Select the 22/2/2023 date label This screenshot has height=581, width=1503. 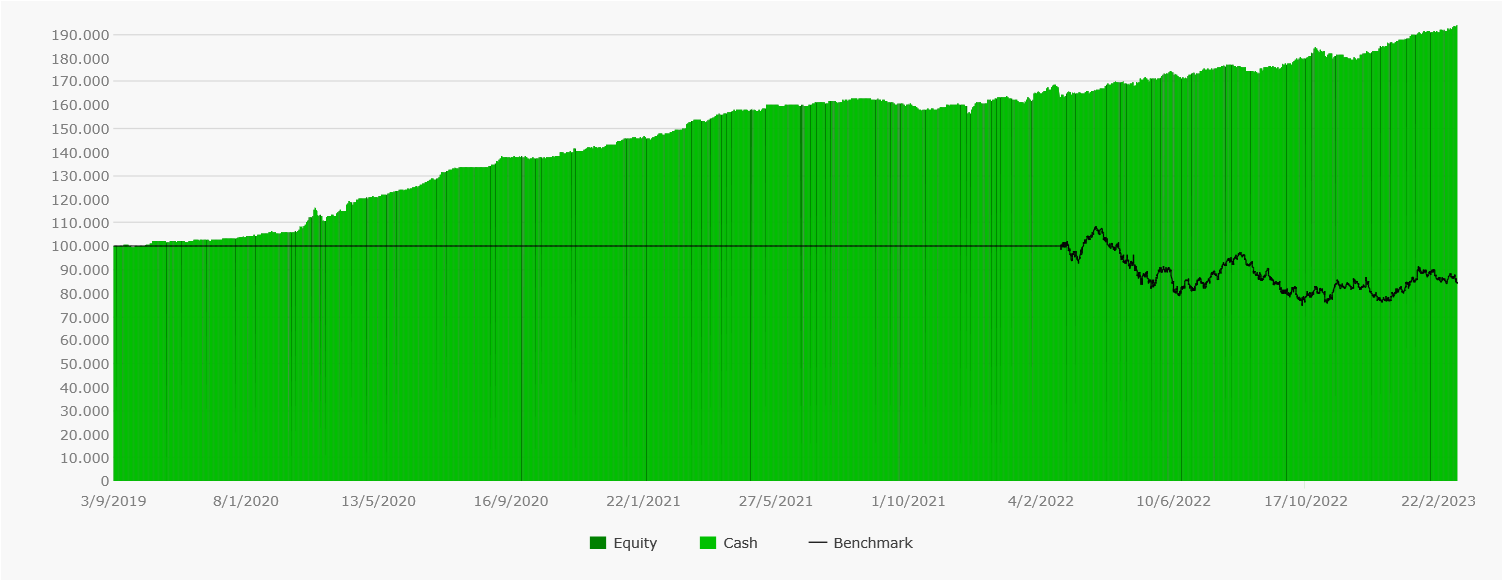coord(1437,501)
